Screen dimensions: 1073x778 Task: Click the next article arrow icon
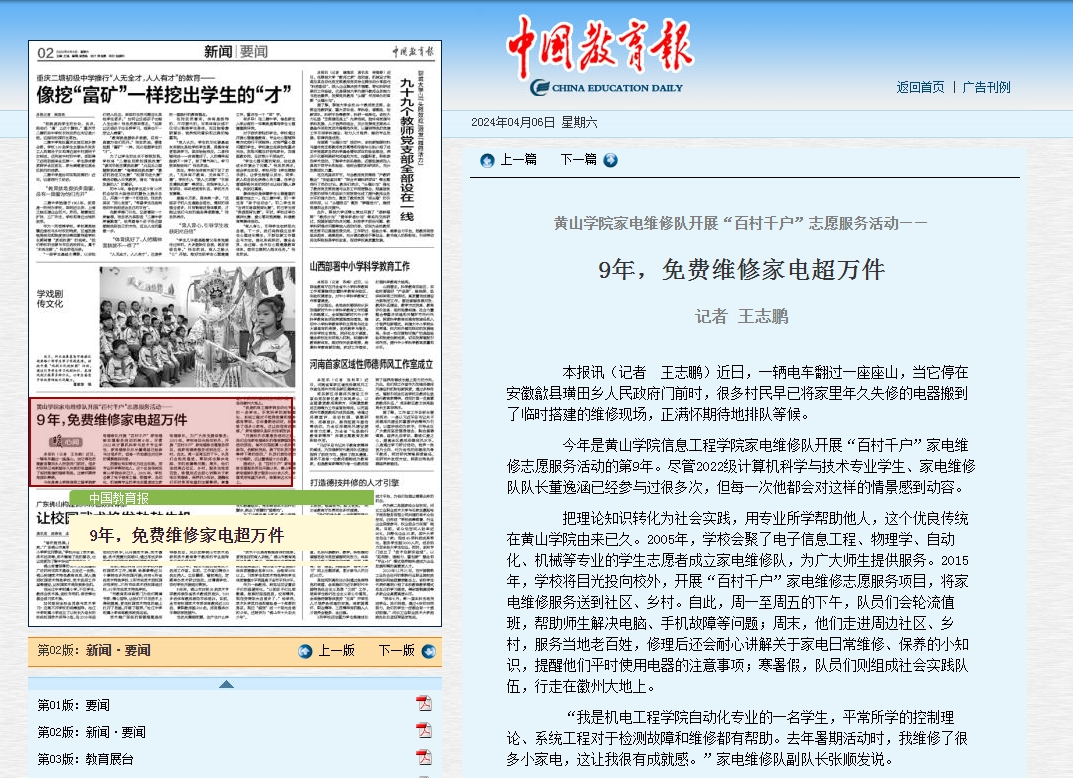[610, 160]
